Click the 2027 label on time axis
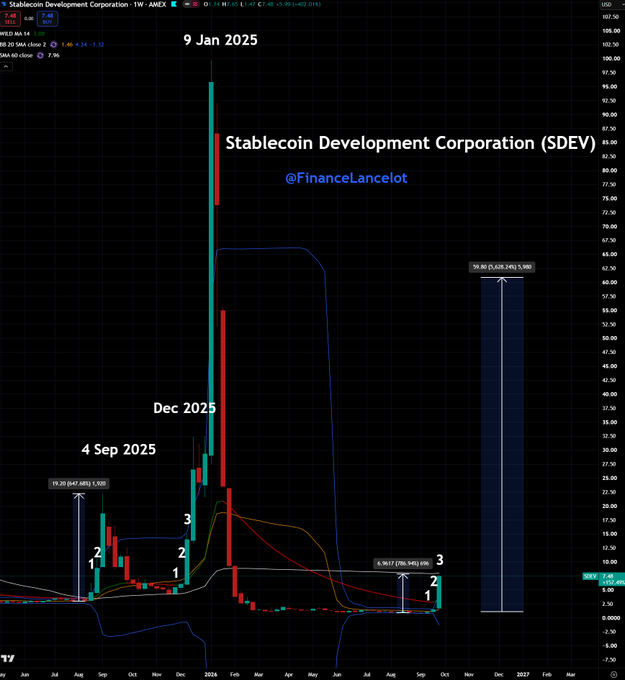Viewport: 625px width, 680px height. [523, 674]
